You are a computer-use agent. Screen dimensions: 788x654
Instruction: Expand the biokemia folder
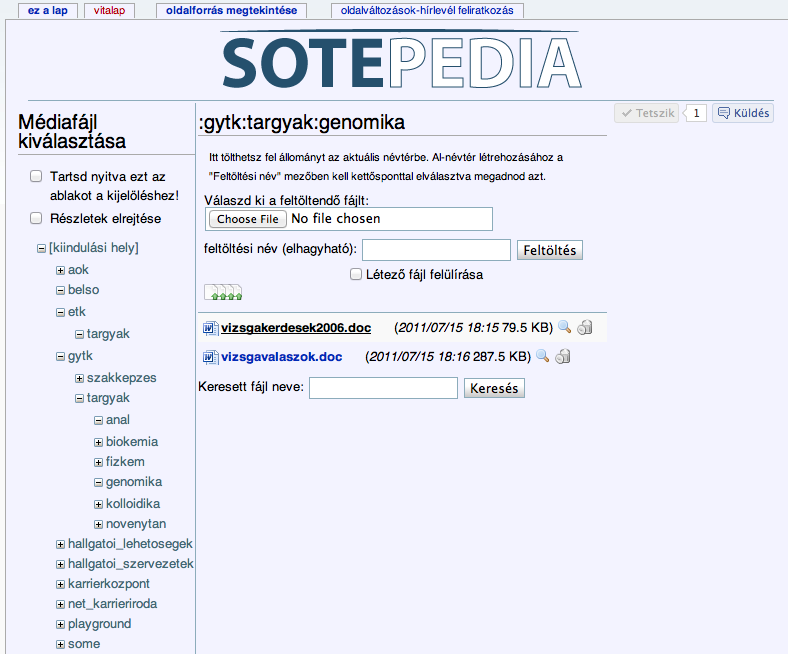coord(98,442)
